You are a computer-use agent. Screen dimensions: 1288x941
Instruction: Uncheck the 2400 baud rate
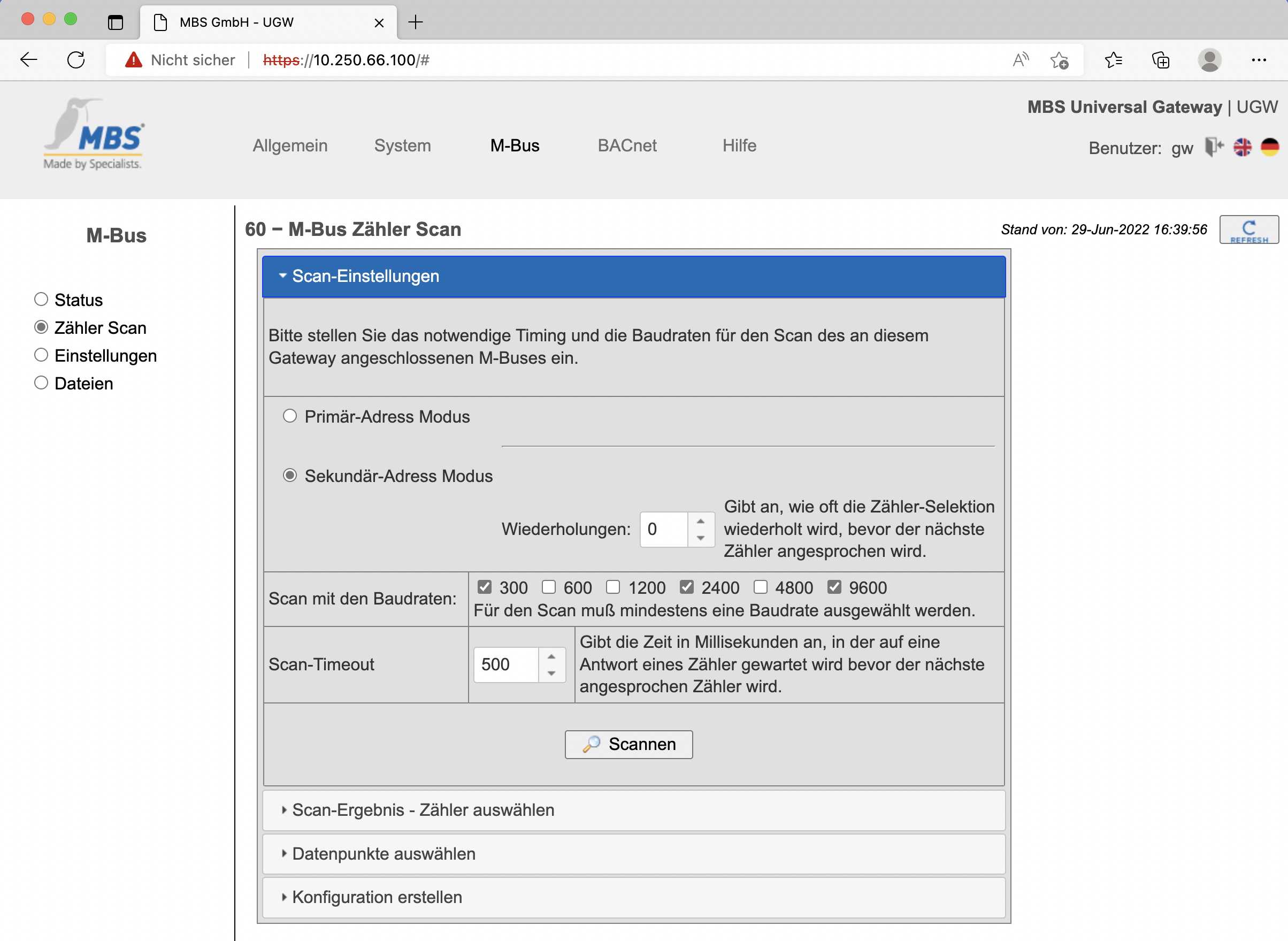point(687,587)
